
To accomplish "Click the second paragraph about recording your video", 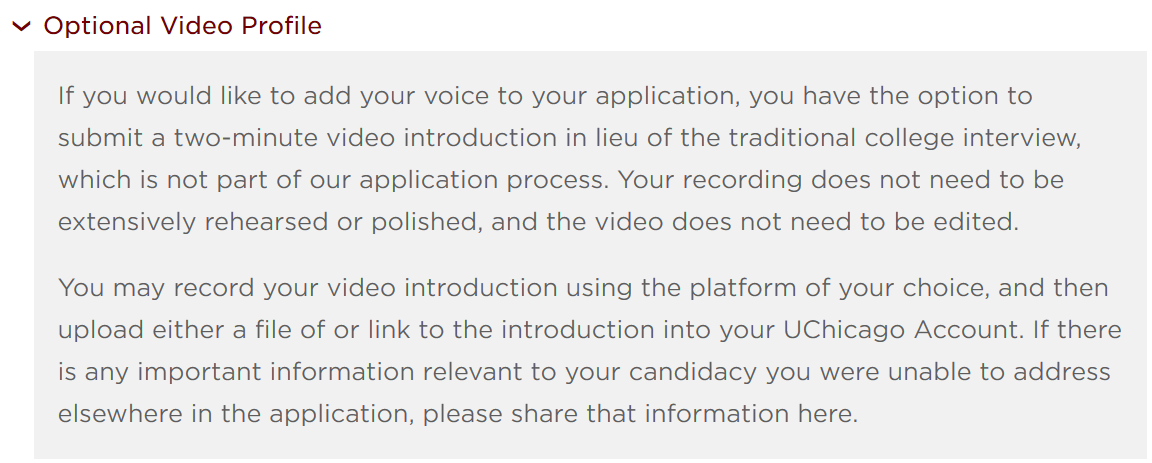I will point(589,351).
